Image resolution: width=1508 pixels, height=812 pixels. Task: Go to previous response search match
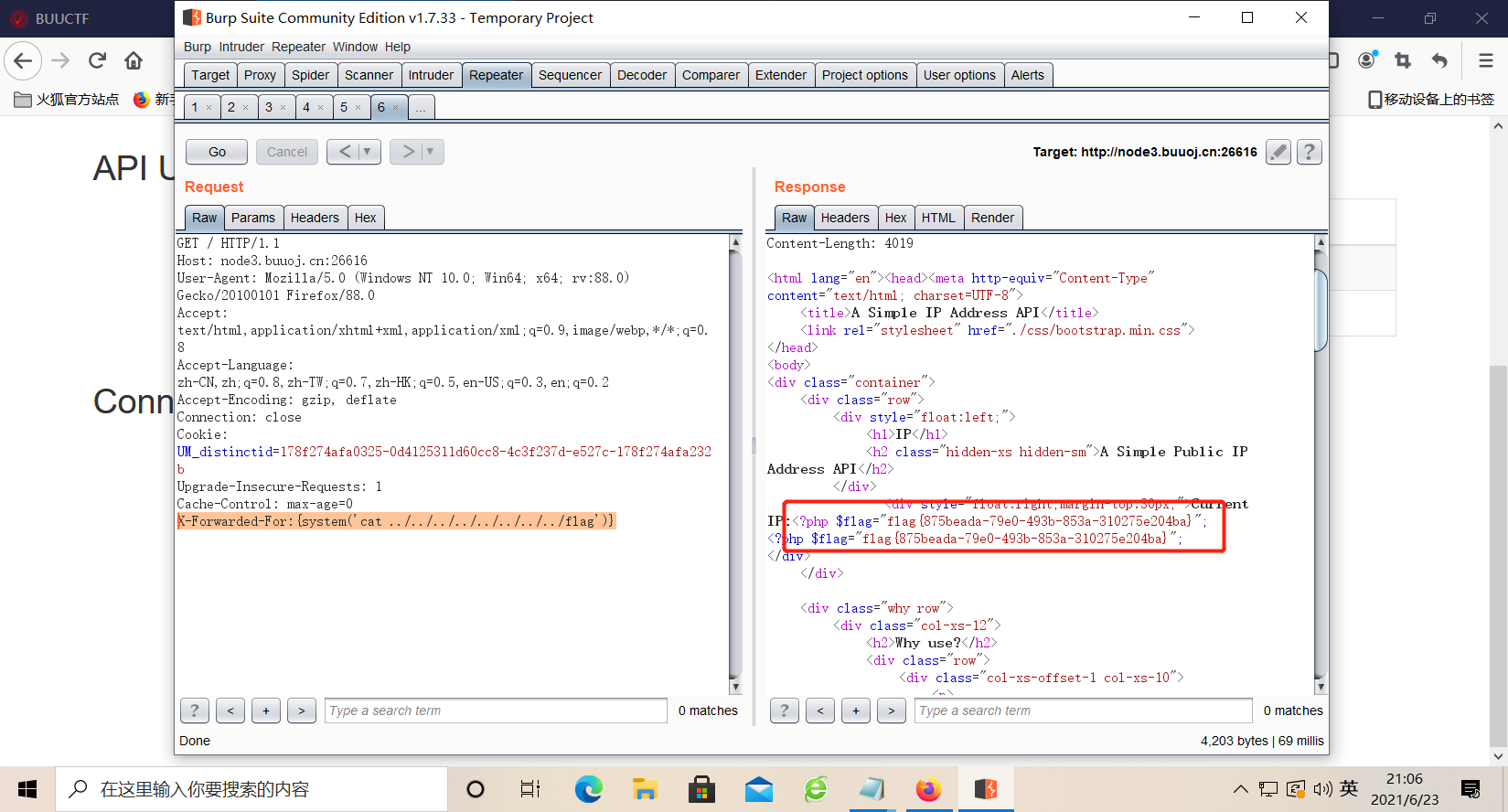click(x=820, y=710)
